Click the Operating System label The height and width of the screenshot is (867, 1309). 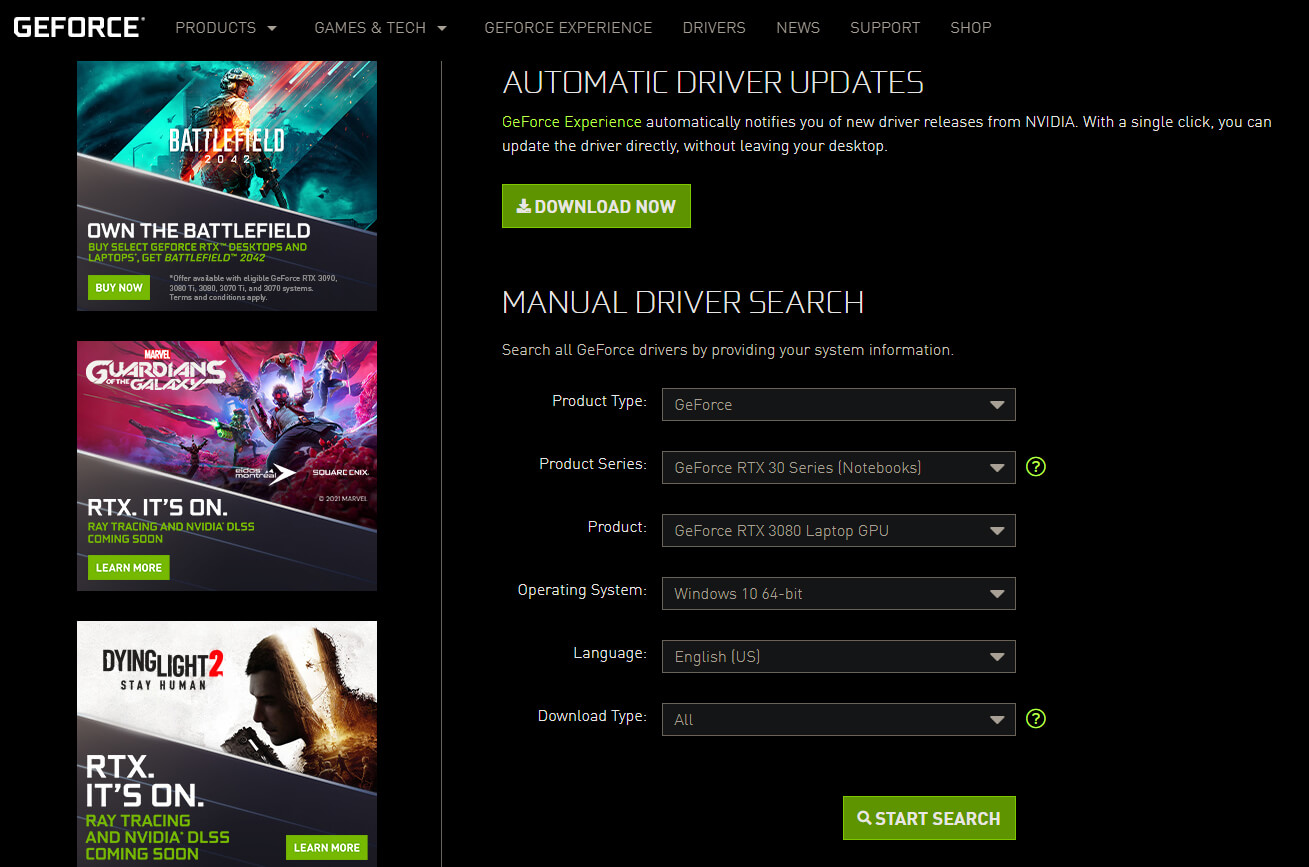click(582, 590)
